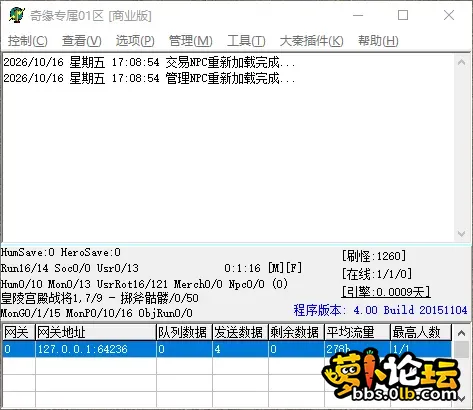This screenshot has width=473, height=410.
Task: Click the MonG0/1/15 MonP0/10/16 ObjRun0/0 line
Action: pos(97,313)
